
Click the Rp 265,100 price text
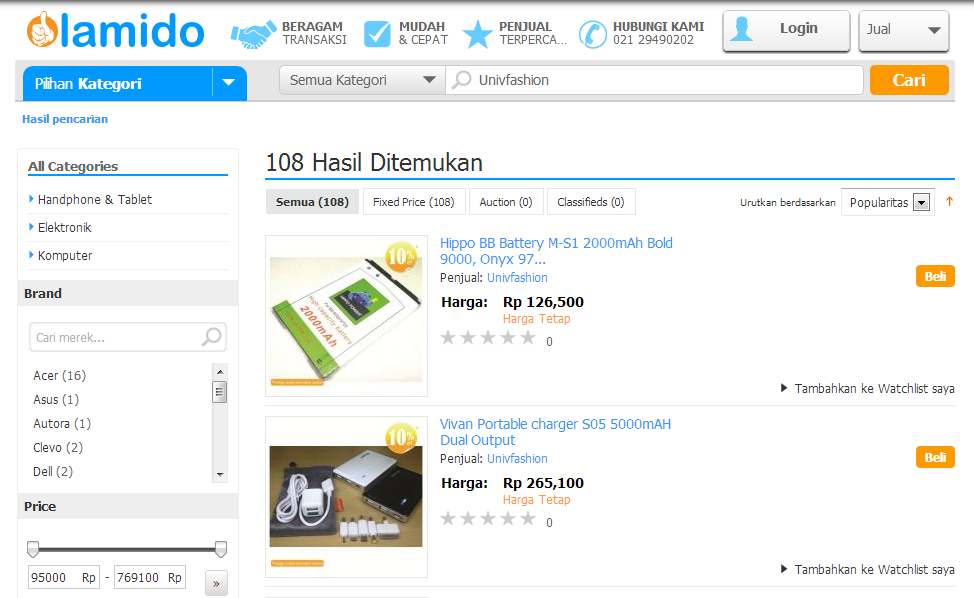544,483
